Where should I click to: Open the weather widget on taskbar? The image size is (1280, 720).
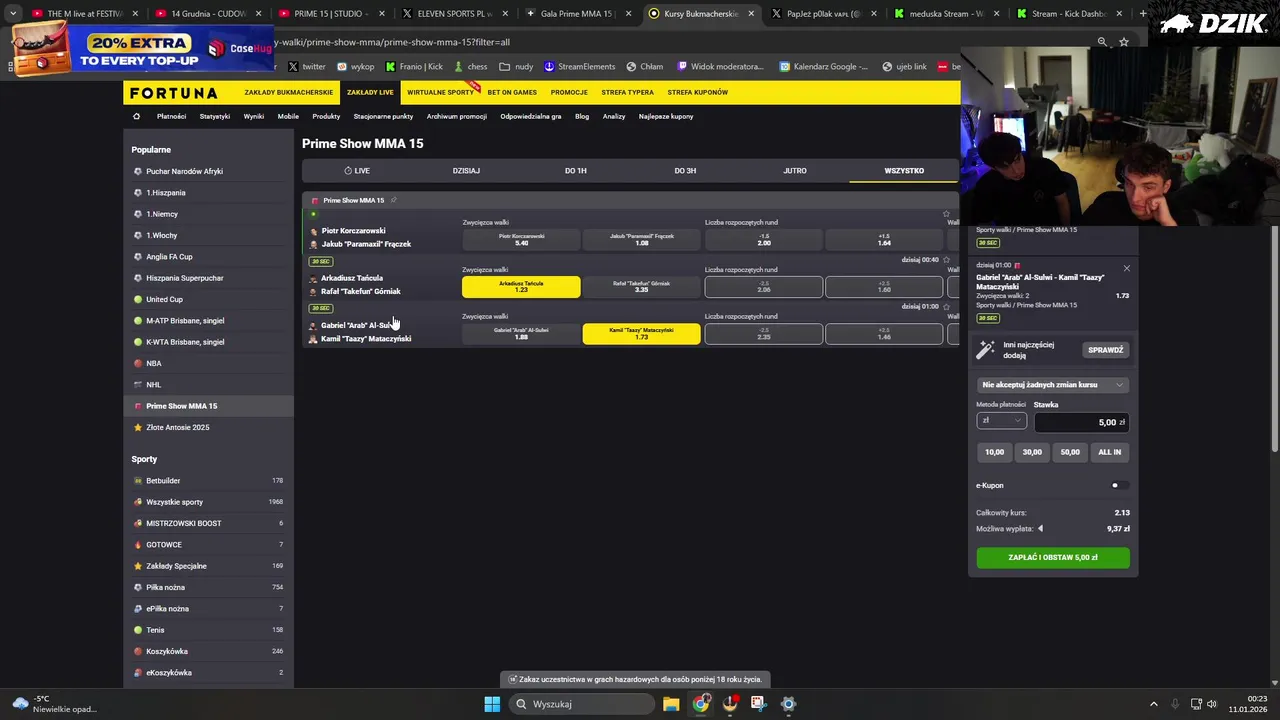click(x=55, y=704)
